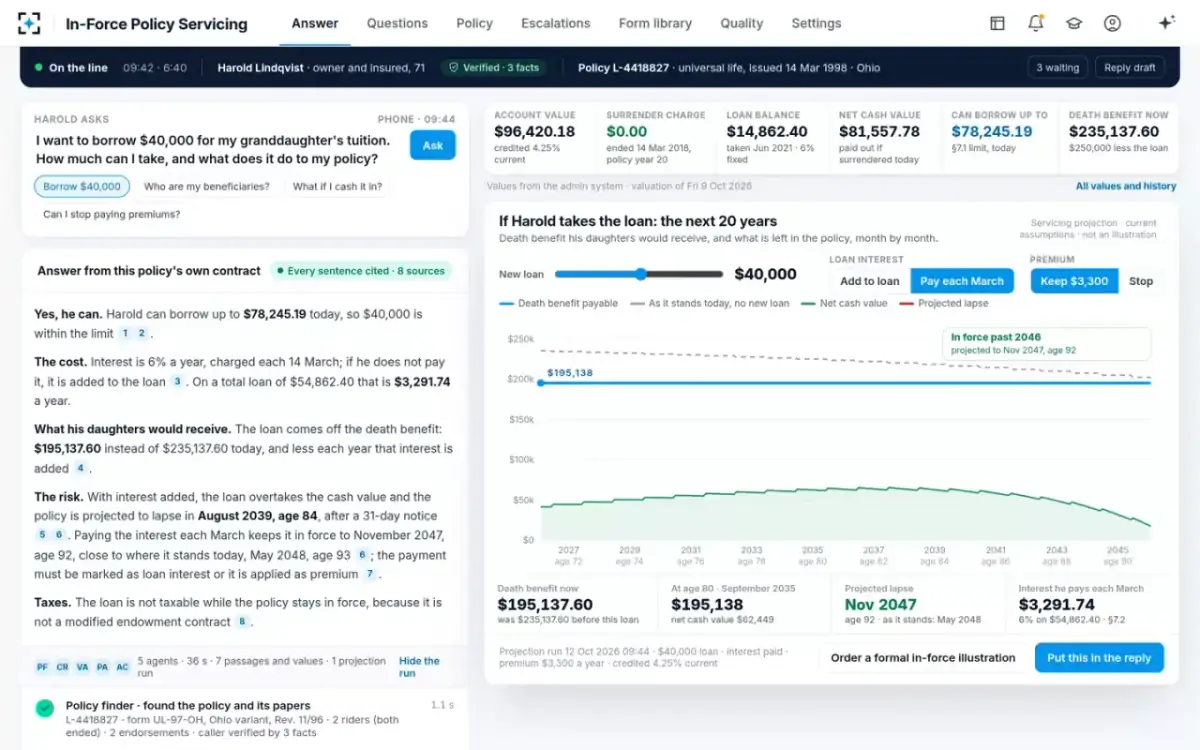Image resolution: width=1200 pixels, height=750 pixels.
Task: Open the Policy tab
Action: pyautogui.click(x=474, y=23)
